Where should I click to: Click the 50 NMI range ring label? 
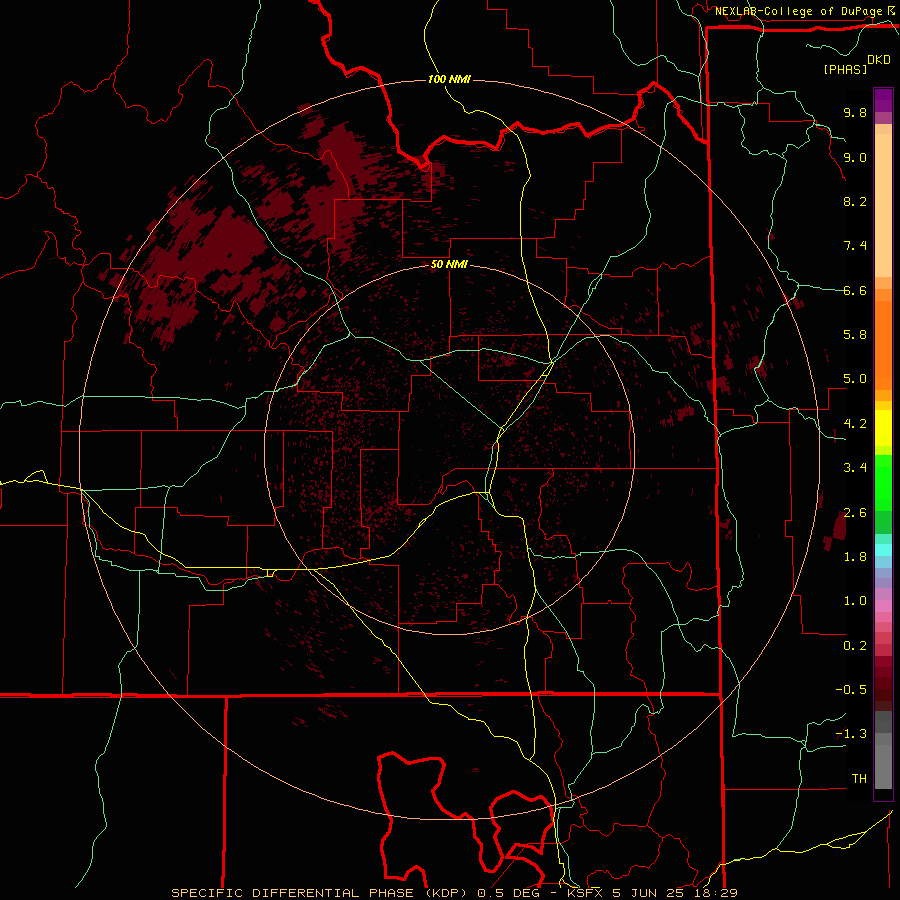click(x=449, y=265)
